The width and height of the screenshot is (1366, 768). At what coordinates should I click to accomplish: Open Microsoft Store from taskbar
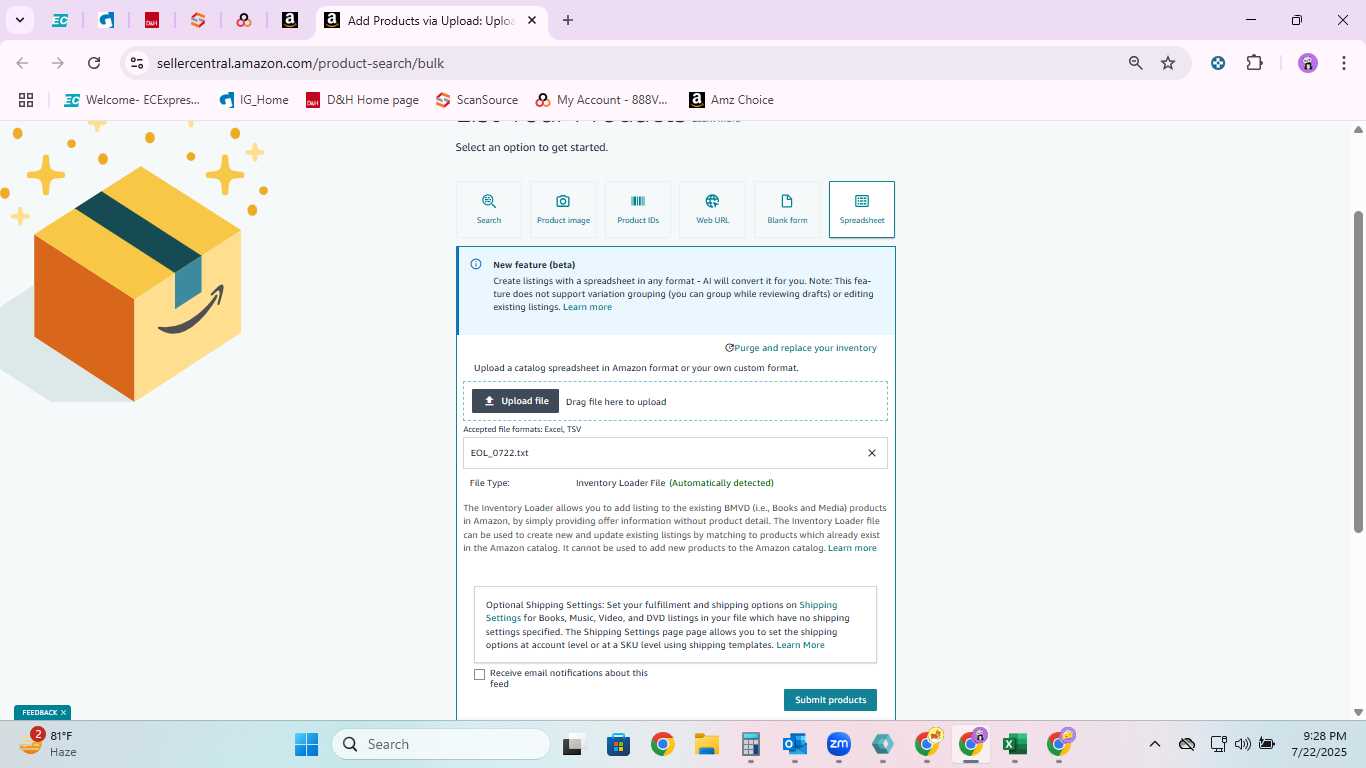point(618,744)
